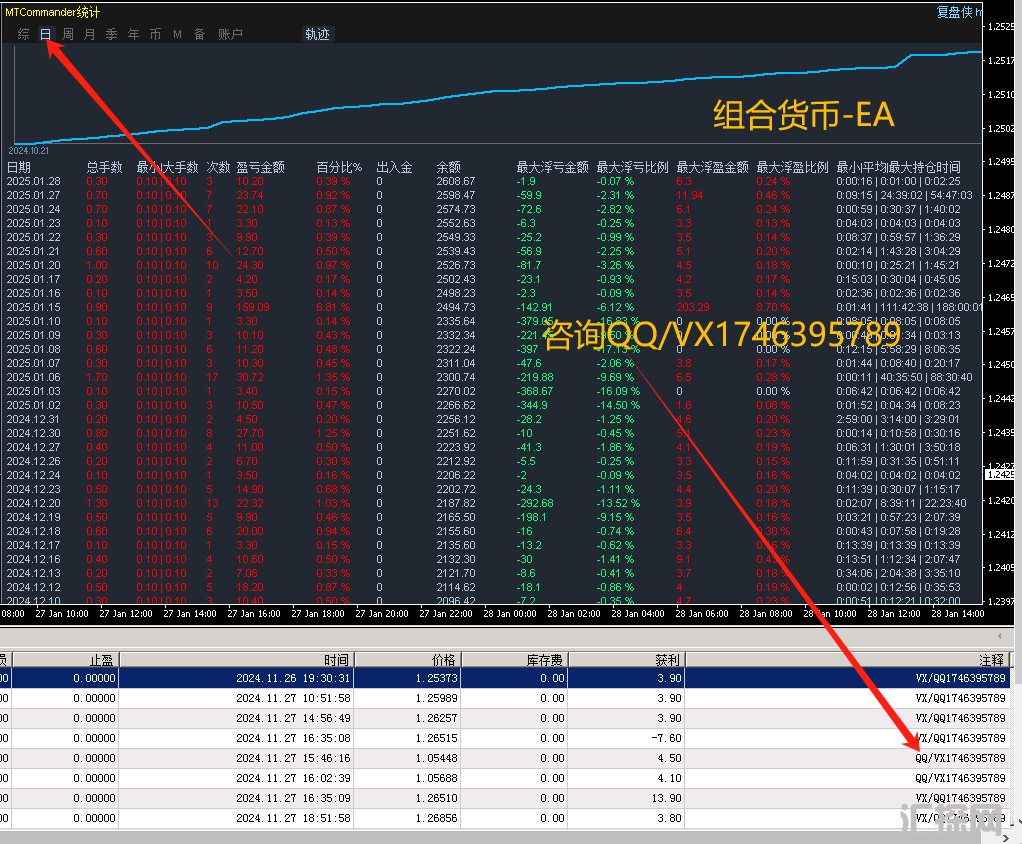1022x844 pixels.
Task: Click the 出入金 column header
Action: 394,167
